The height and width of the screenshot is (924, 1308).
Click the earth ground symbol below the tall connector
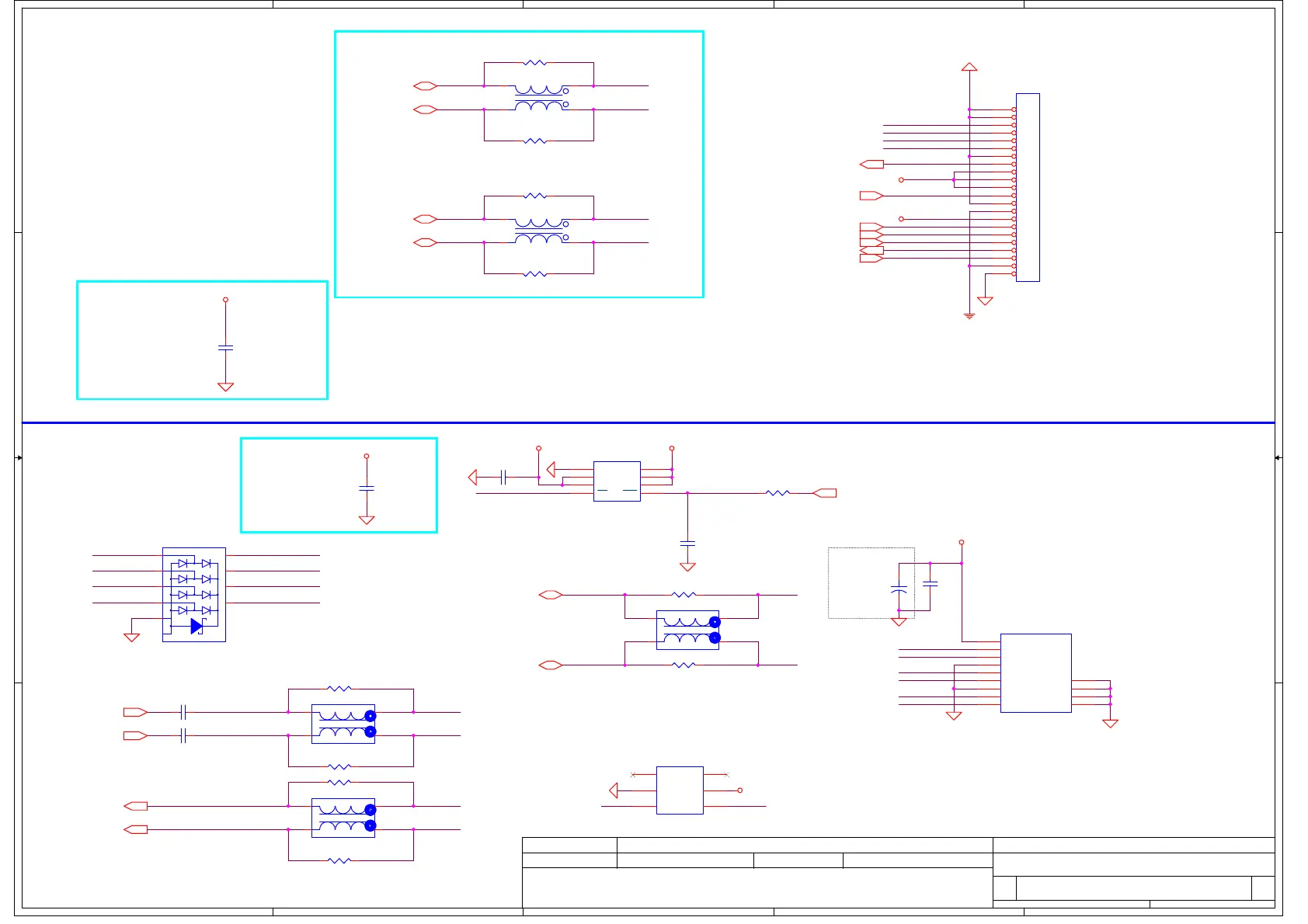[x=969, y=316]
